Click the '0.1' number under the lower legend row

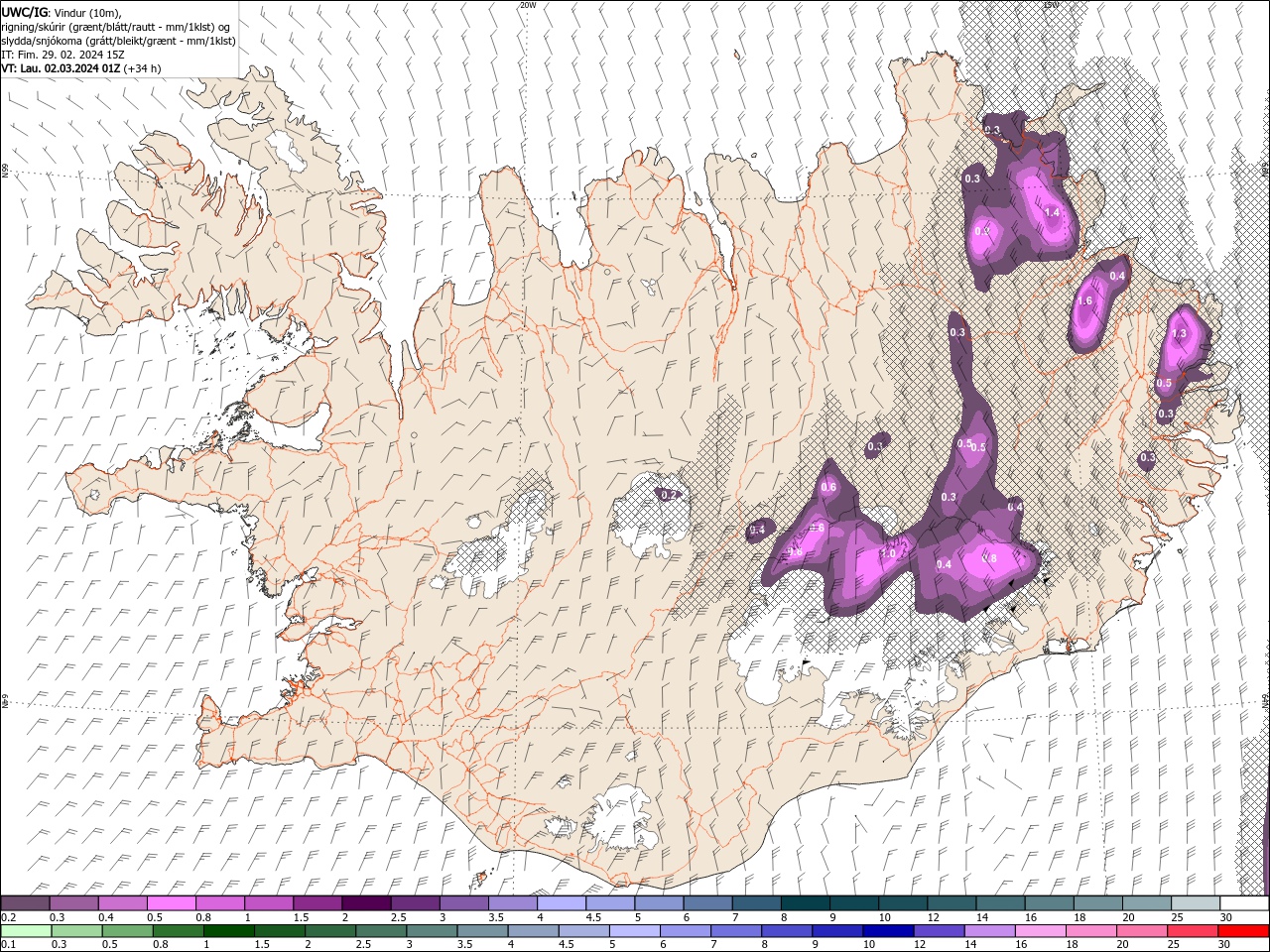(9, 944)
